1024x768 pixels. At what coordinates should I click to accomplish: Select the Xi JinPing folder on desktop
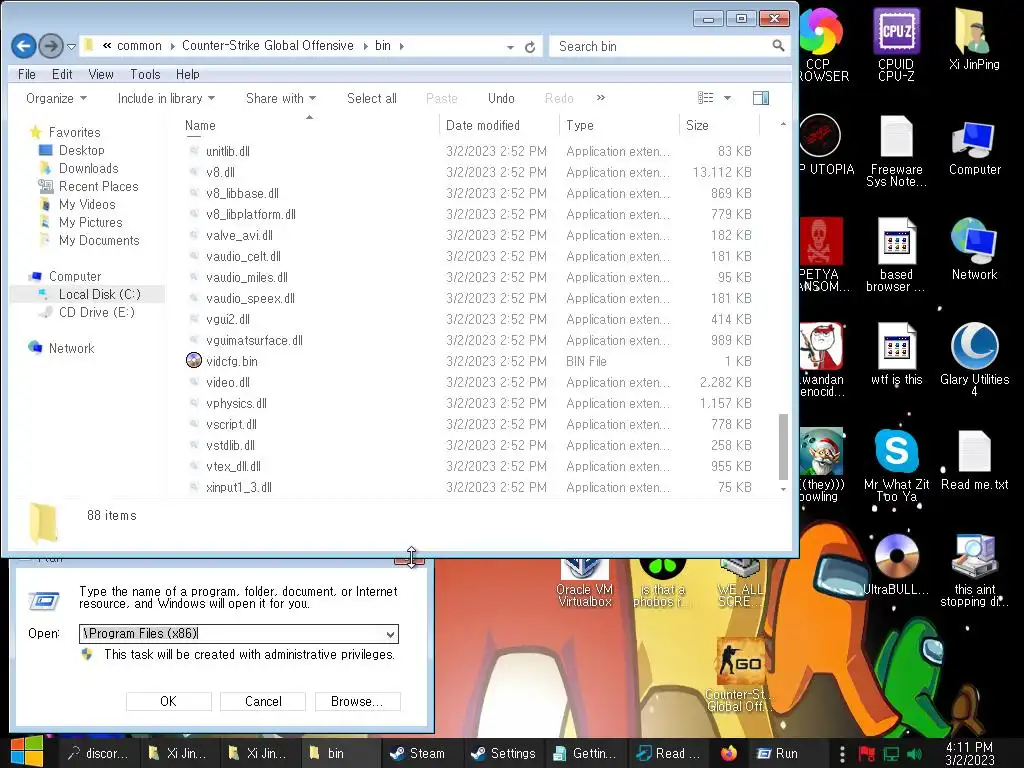(x=974, y=39)
